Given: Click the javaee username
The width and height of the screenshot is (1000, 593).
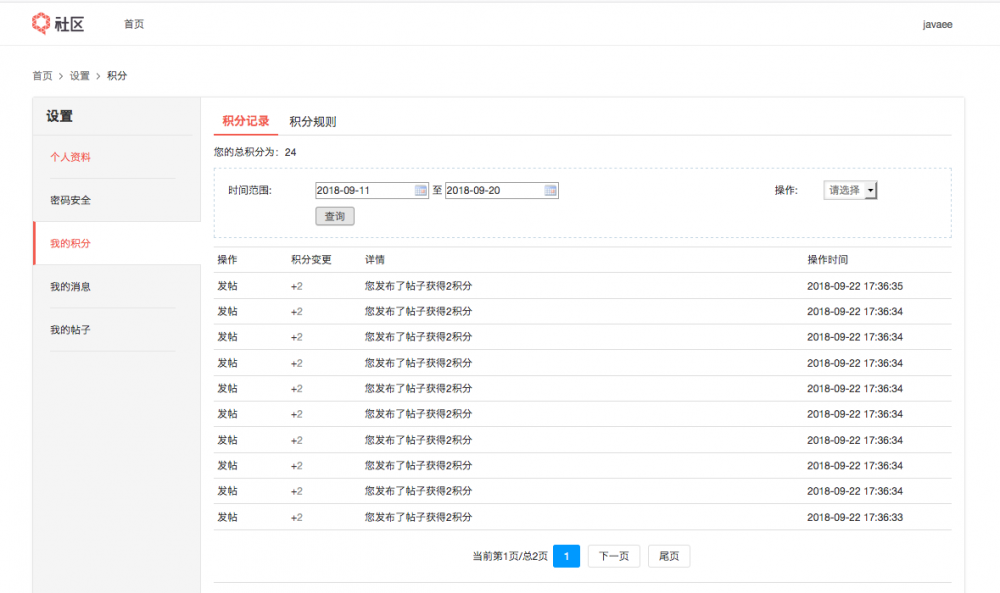Looking at the screenshot, I should point(937,24).
